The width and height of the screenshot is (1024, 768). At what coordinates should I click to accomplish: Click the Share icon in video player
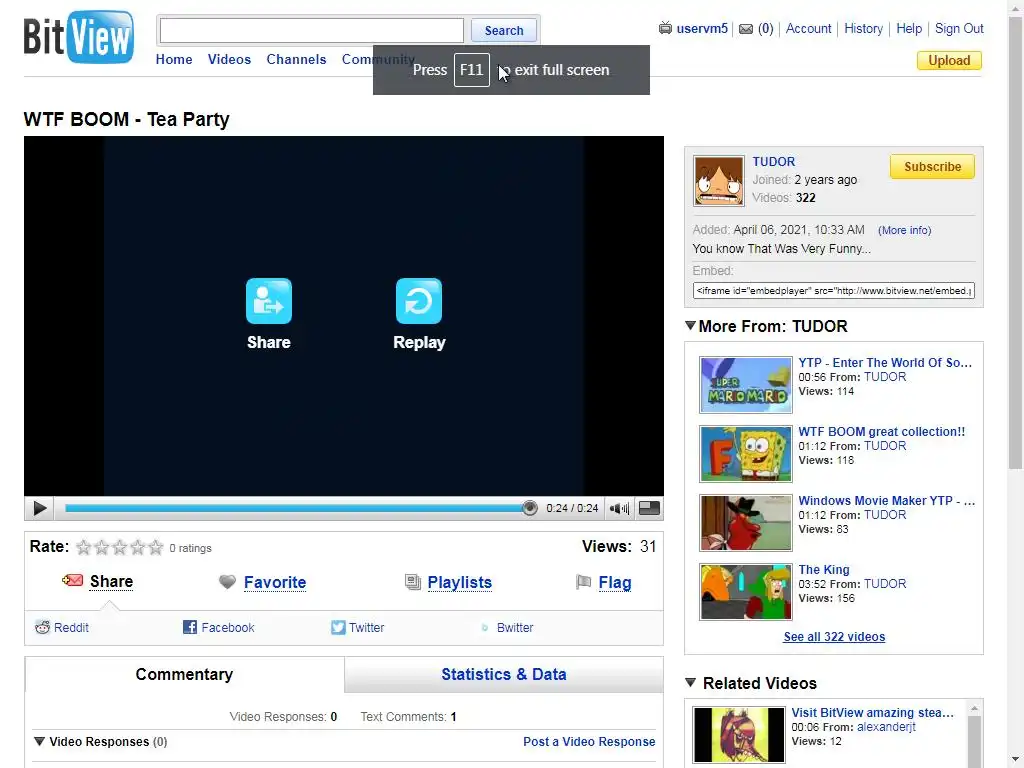point(268,301)
